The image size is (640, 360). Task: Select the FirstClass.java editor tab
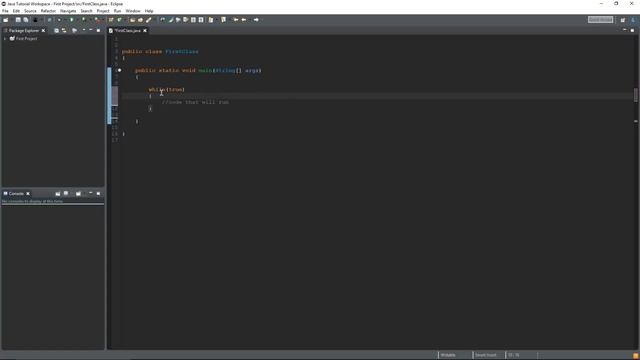(x=127, y=31)
